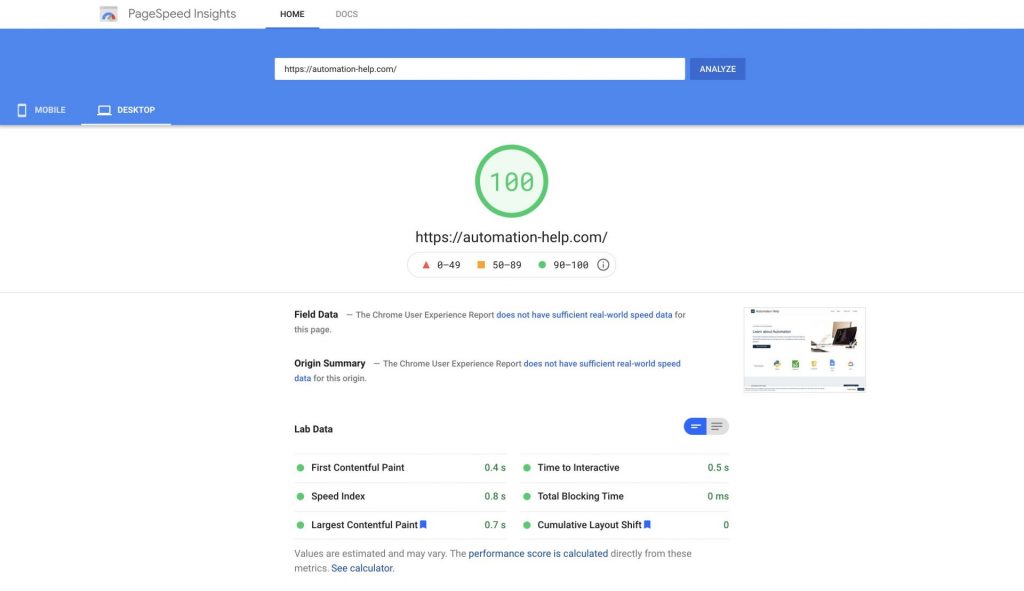Select the HOME tab
Screen dimensions: 1024x591
(x=292, y=14)
